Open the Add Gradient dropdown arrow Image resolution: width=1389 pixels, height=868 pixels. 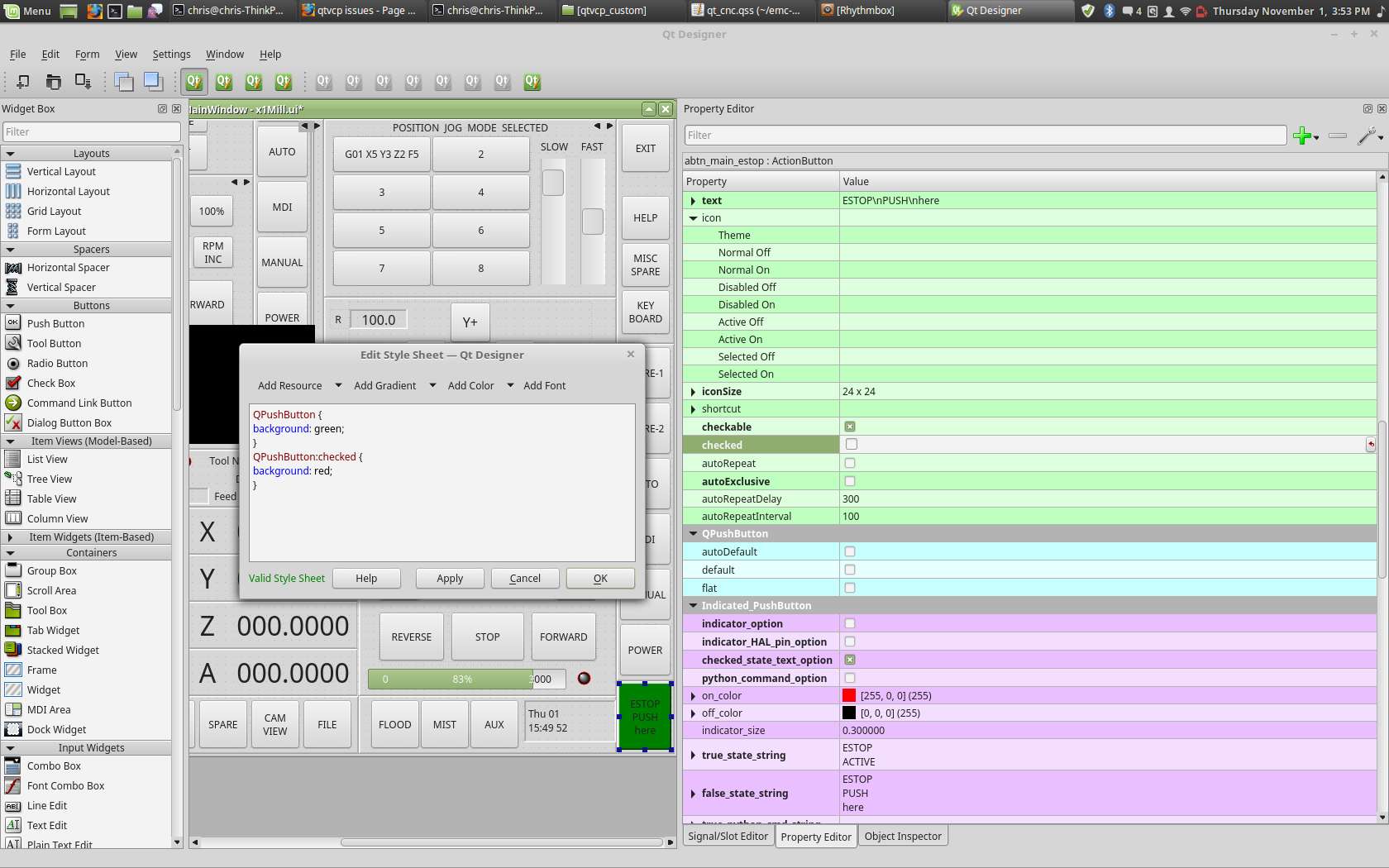[x=432, y=385]
